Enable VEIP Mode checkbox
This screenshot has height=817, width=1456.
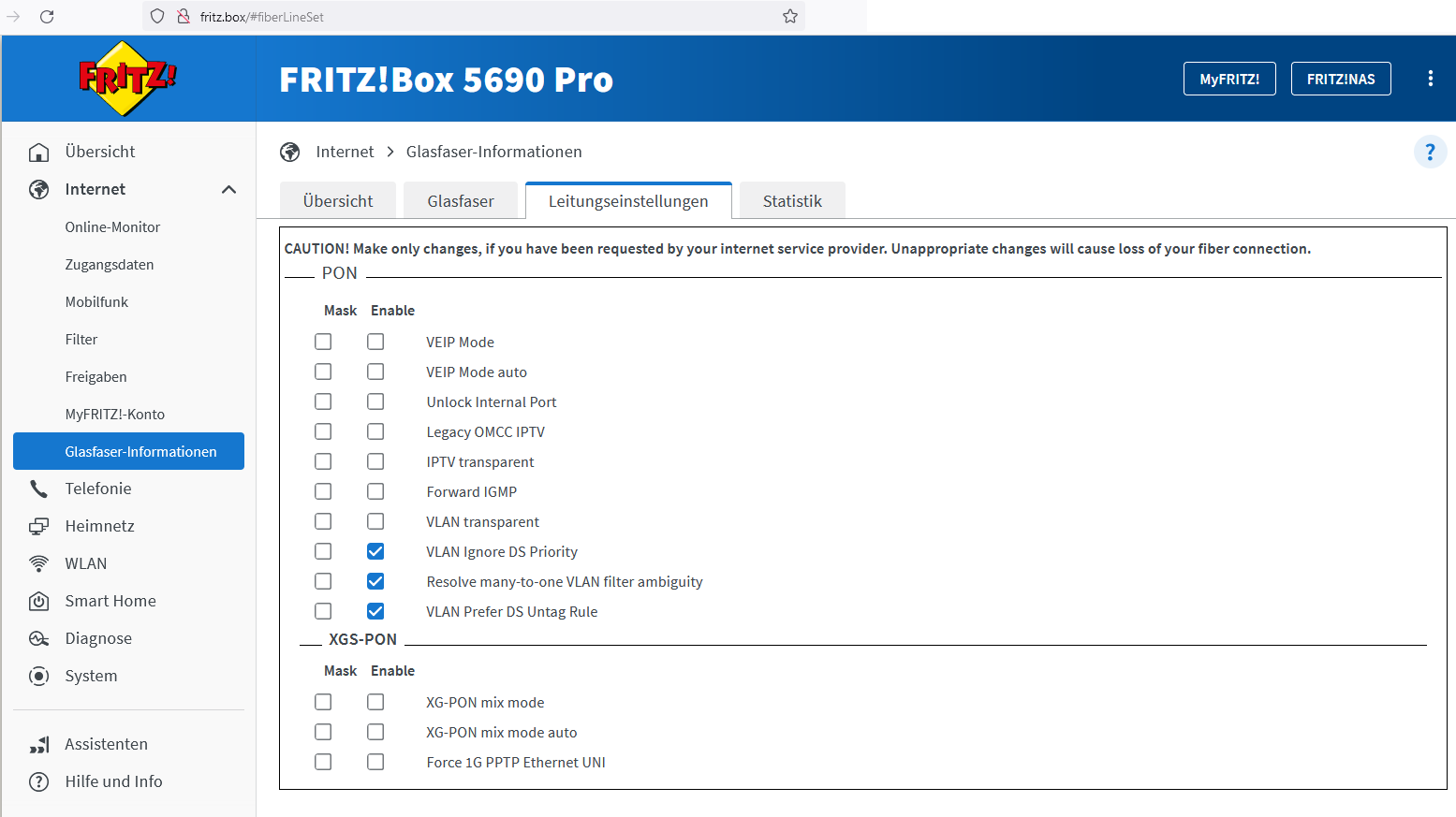tap(375, 342)
